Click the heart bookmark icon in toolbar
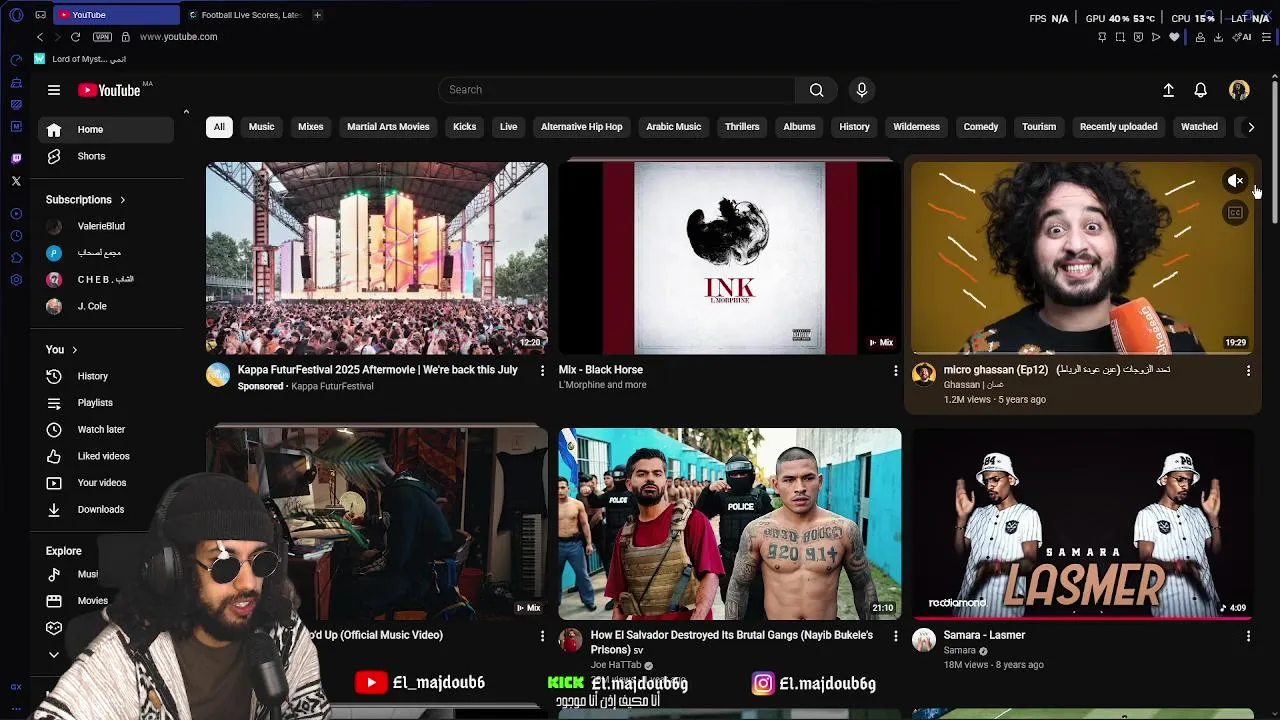Viewport: 1280px width, 720px height. (x=1174, y=37)
